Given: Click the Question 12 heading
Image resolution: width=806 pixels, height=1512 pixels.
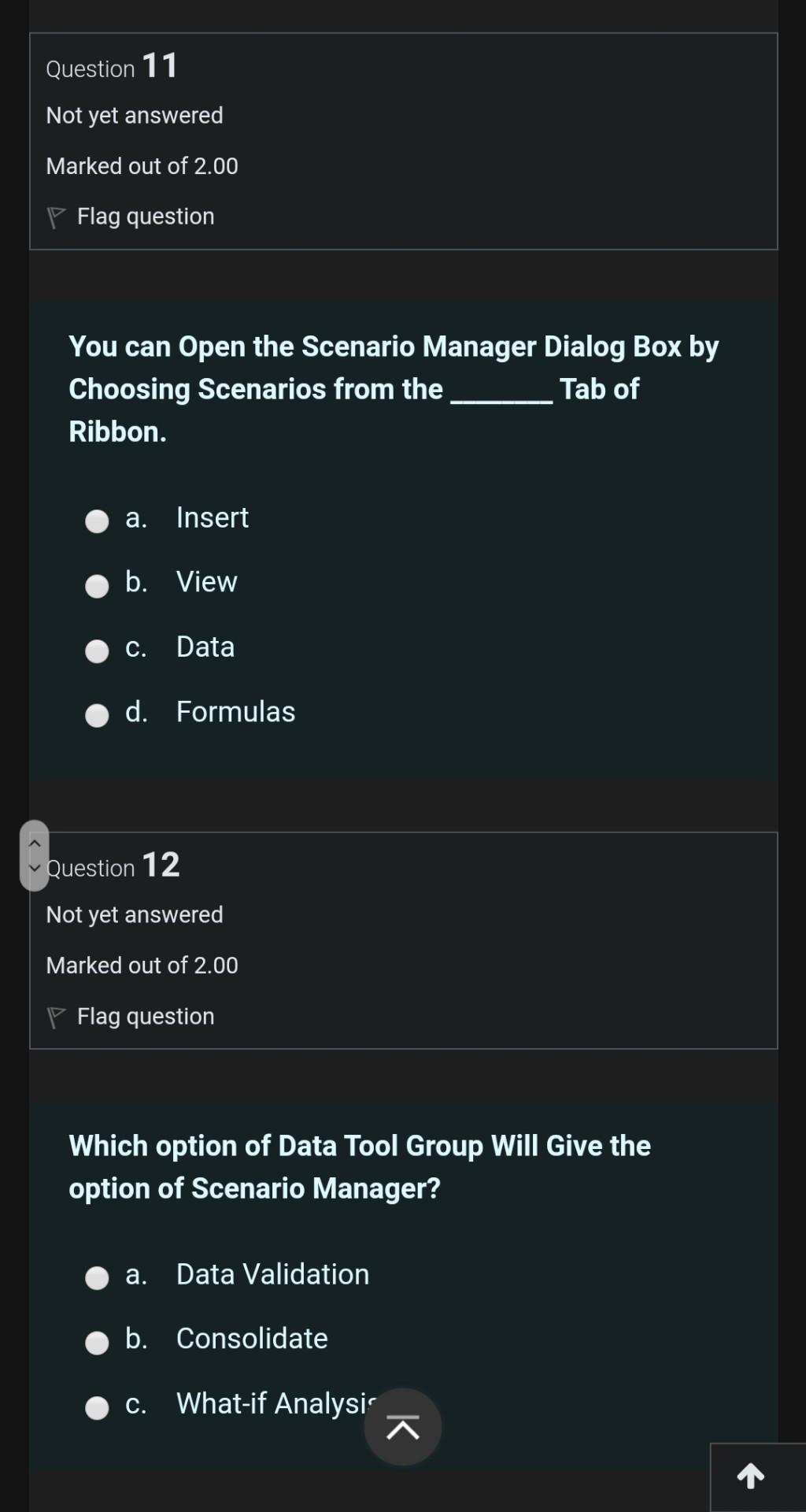Looking at the screenshot, I should (x=113, y=866).
